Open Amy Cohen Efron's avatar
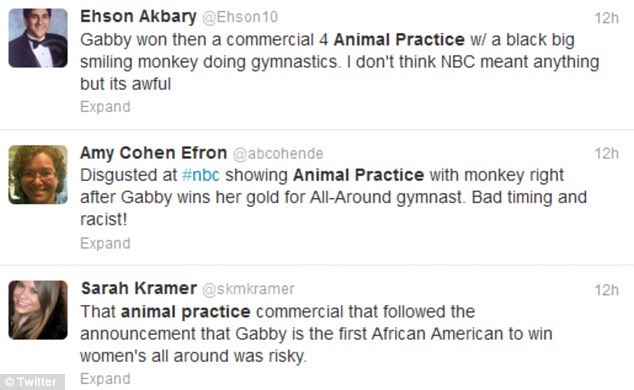 pyautogui.click(x=38, y=175)
